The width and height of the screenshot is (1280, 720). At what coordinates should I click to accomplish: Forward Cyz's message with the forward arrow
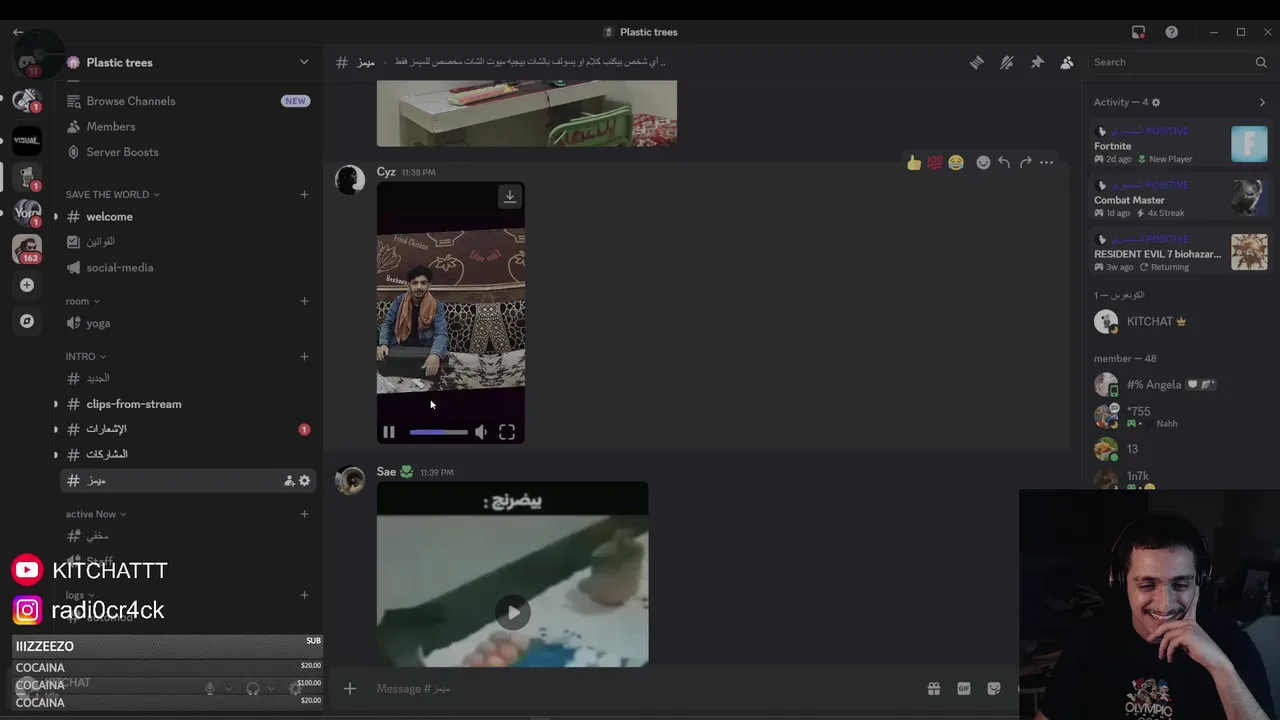pyautogui.click(x=1025, y=162)
